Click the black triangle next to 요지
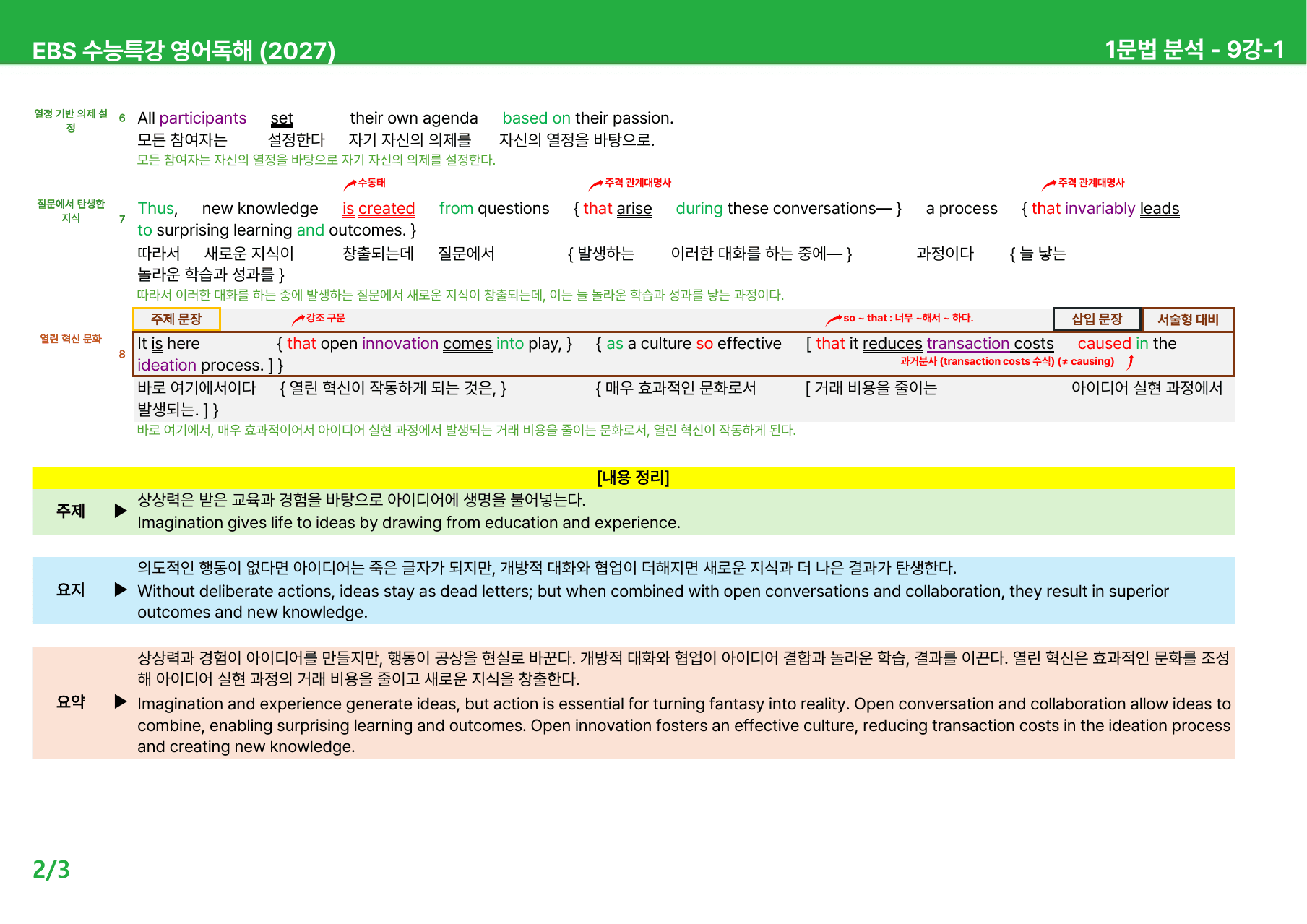The height and width of the screenshot is (924, 1307). click(x=121, y=590)
